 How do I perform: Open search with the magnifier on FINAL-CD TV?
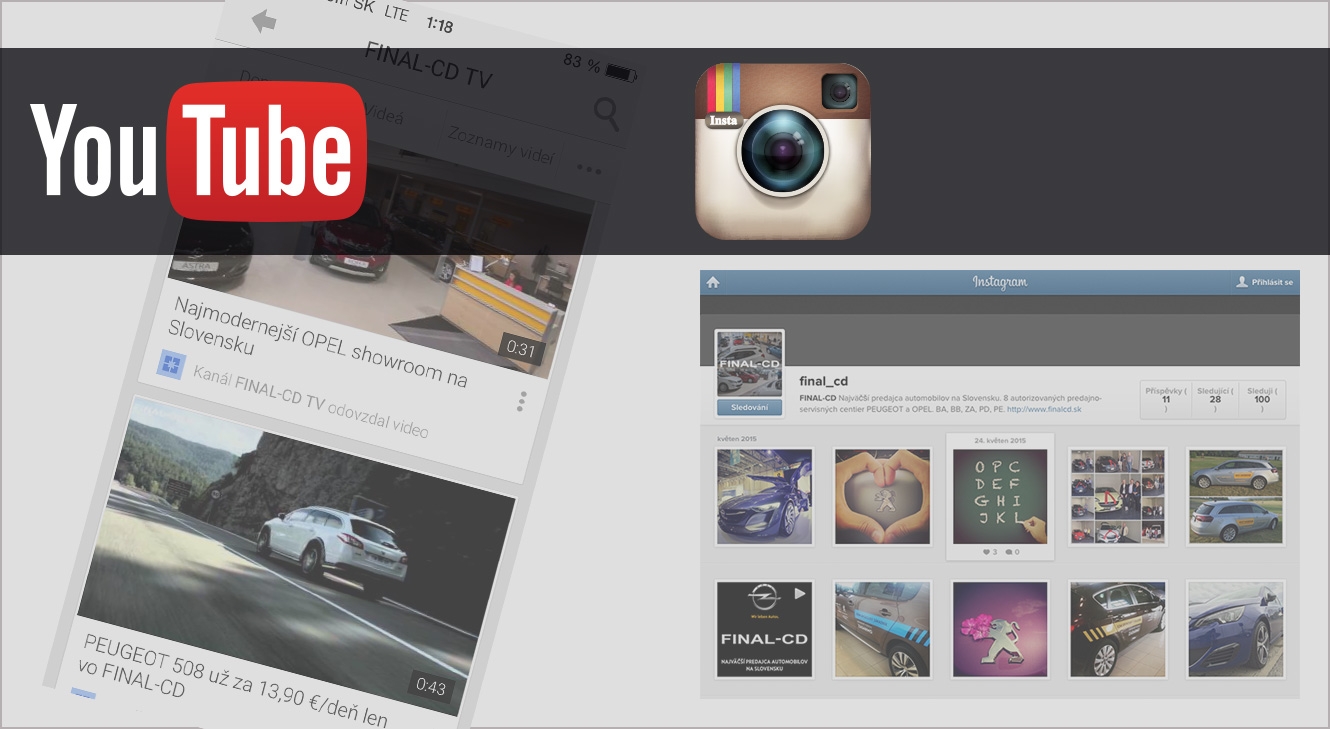coord(607,115)
